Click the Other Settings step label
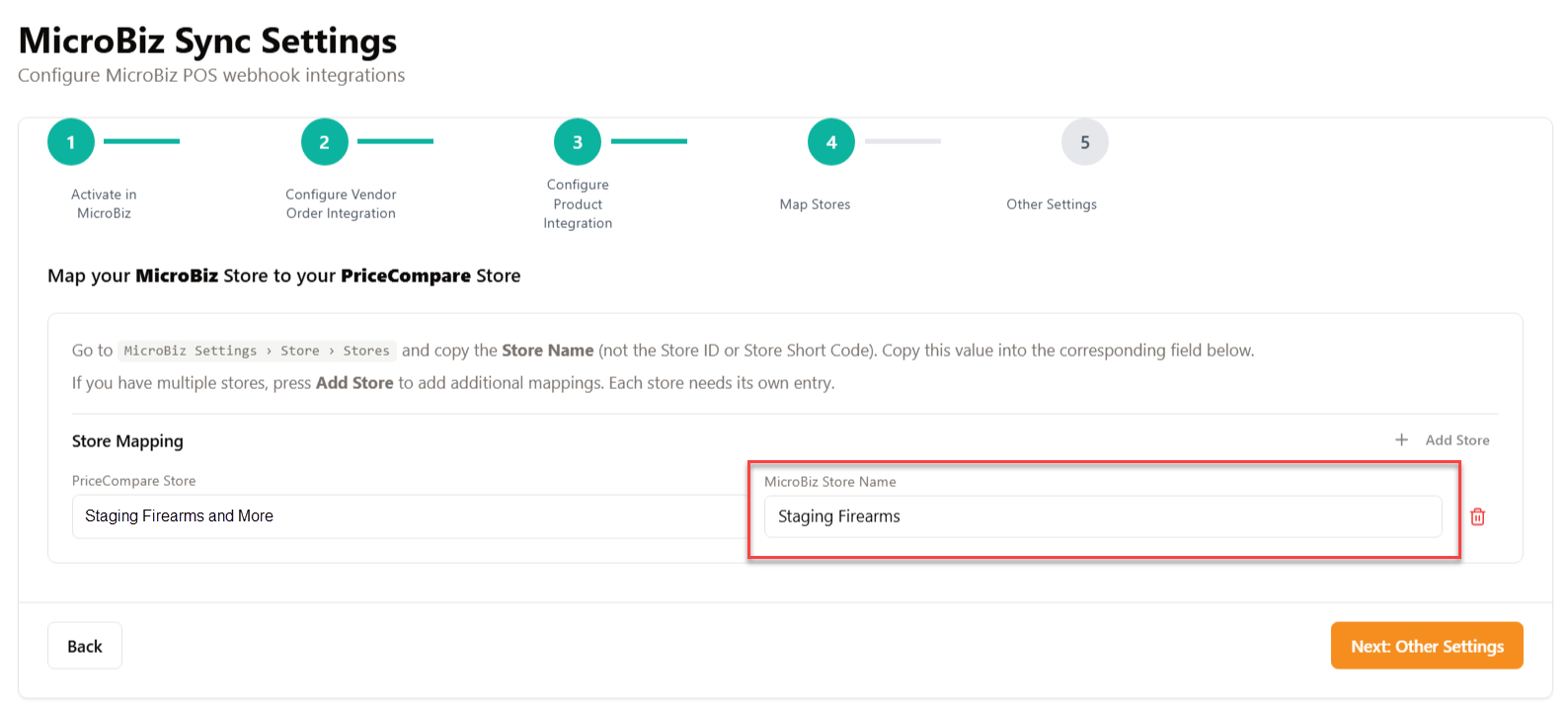The height and width of the screenshot is (709, 1568). [x=1052, y=204]
